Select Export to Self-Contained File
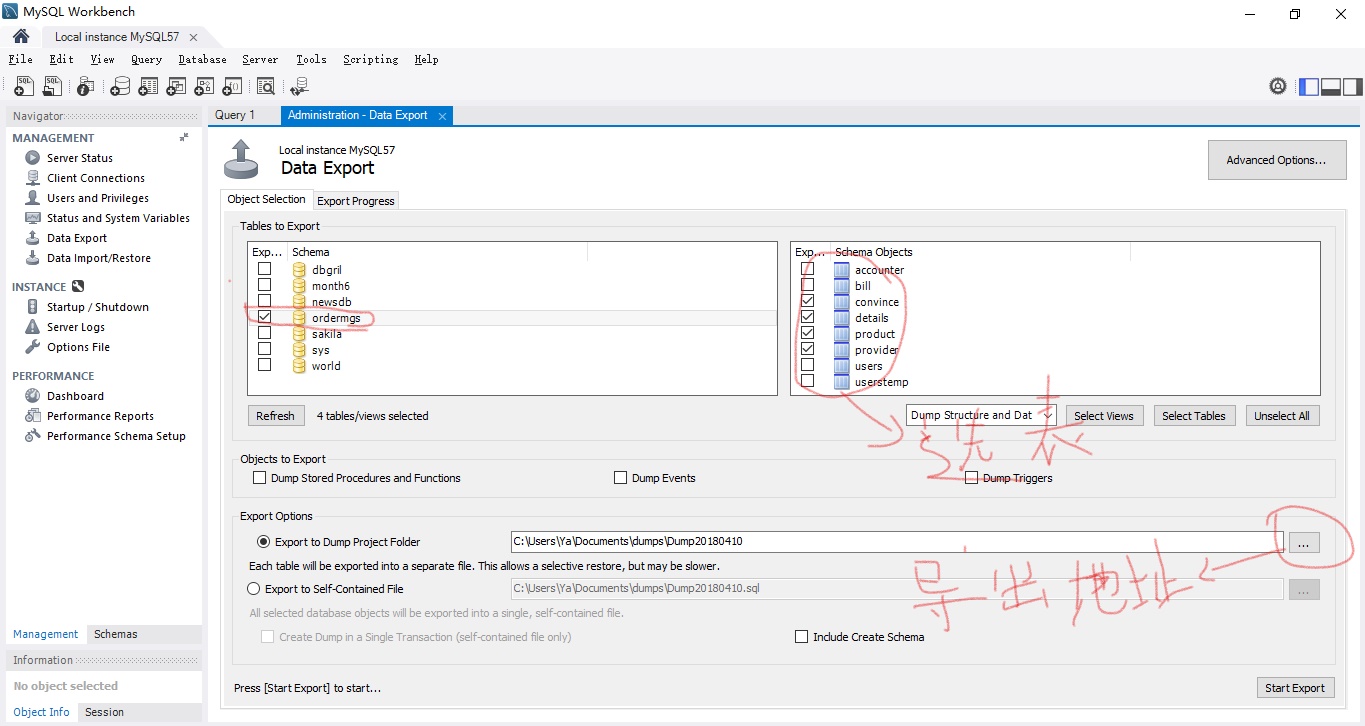Image resolution: width=1365 pixels, height=726 pixels. 253,589
